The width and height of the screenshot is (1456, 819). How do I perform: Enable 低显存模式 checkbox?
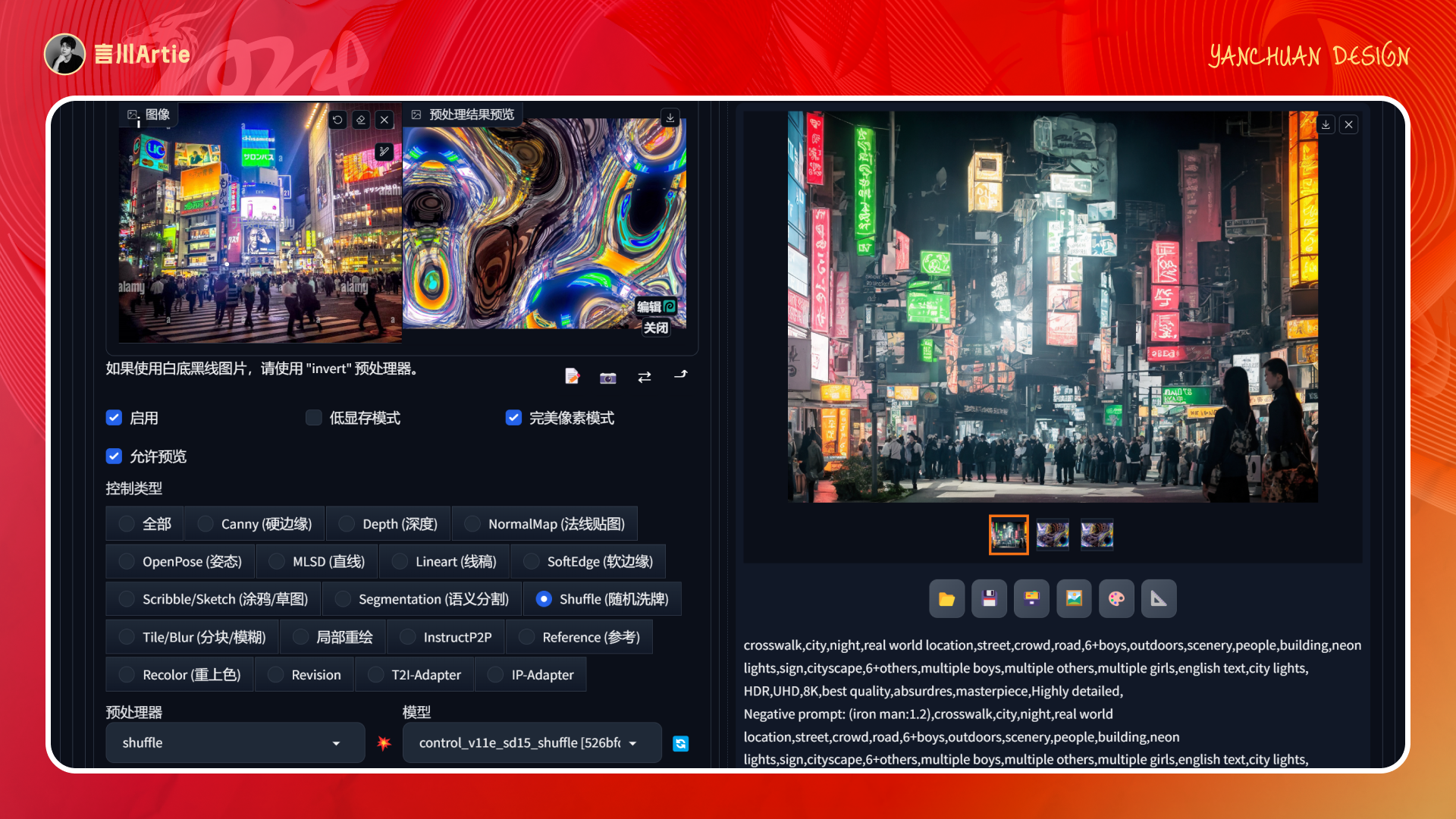pyautogui.click(x=313, y=417)
